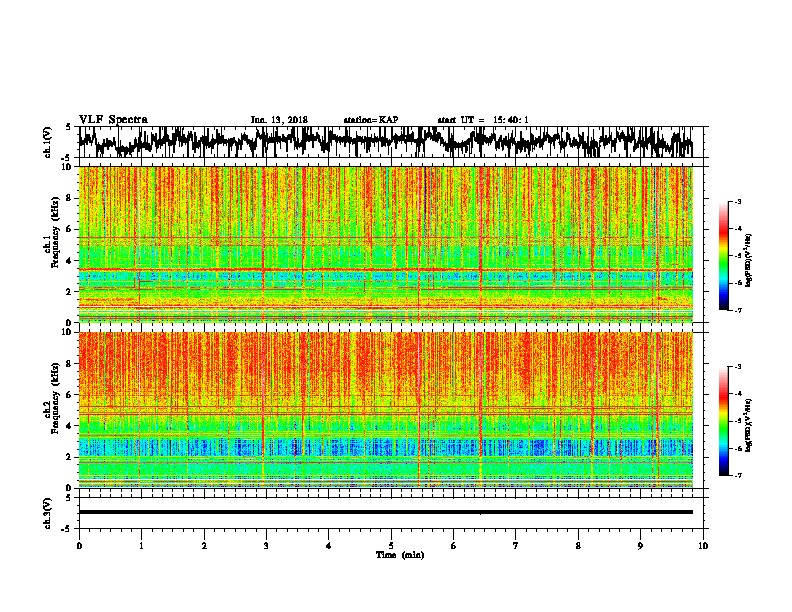
Task: Click the "ch.3(V)" axis label
Action: 47,513
